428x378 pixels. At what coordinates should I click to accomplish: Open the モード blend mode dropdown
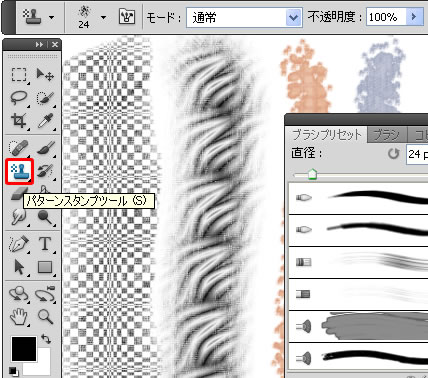click(x=244, y=17)
